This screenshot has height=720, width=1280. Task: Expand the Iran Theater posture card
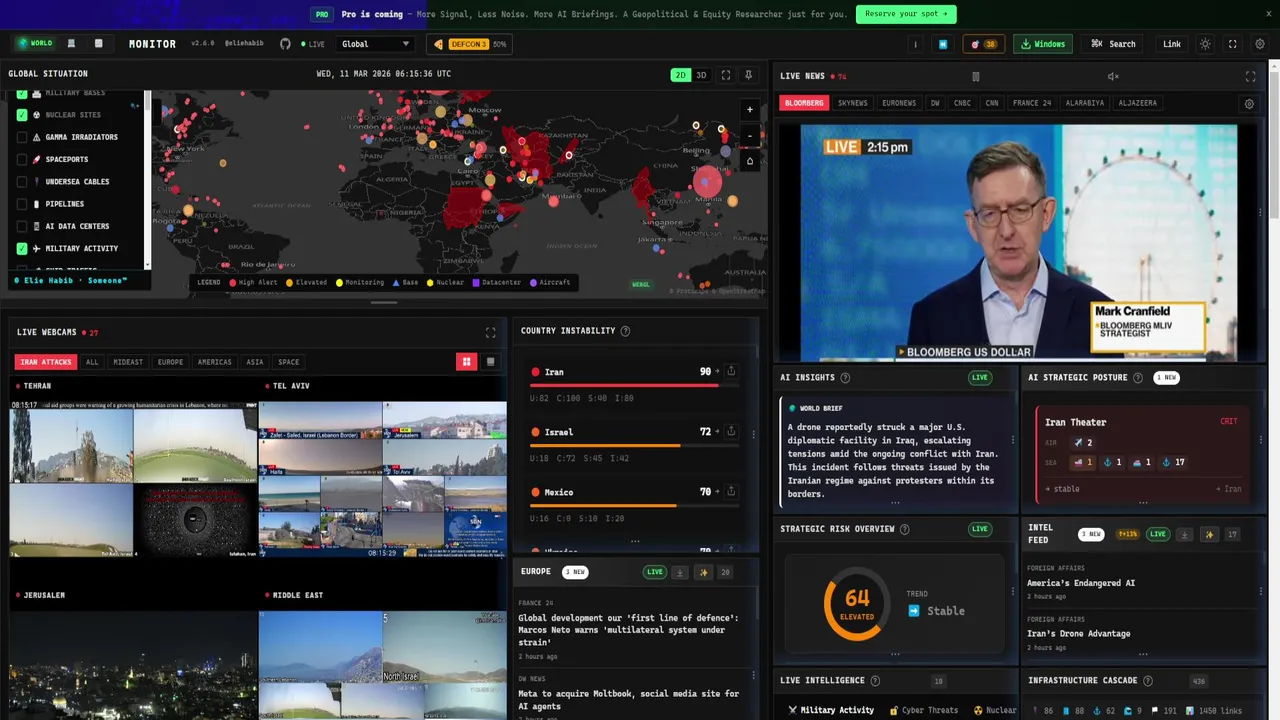click(1143, 503)
